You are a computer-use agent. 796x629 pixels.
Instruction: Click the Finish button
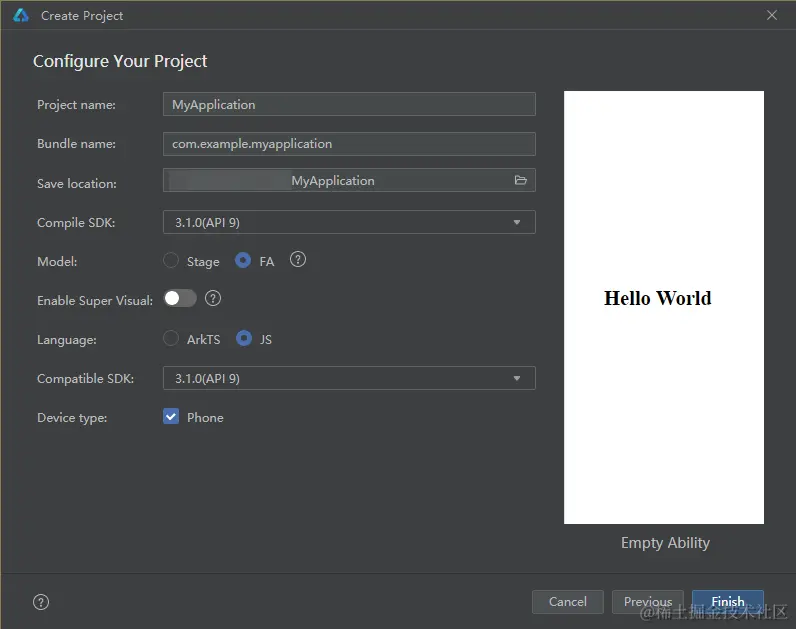click(728, 602)
